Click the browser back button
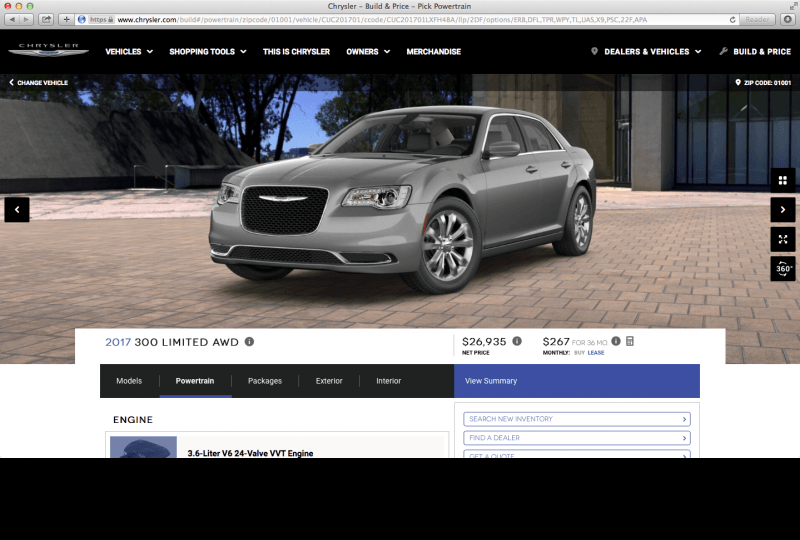 point(12,19)
